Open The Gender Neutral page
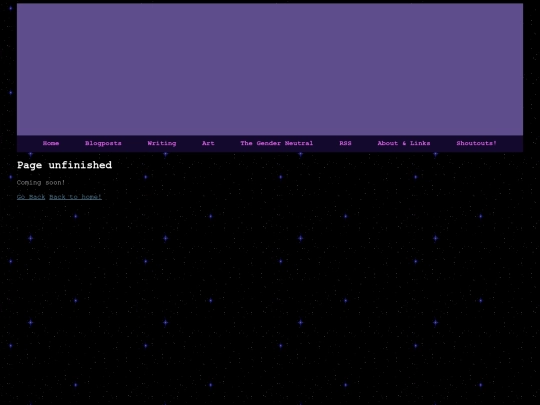 point(277,143)
